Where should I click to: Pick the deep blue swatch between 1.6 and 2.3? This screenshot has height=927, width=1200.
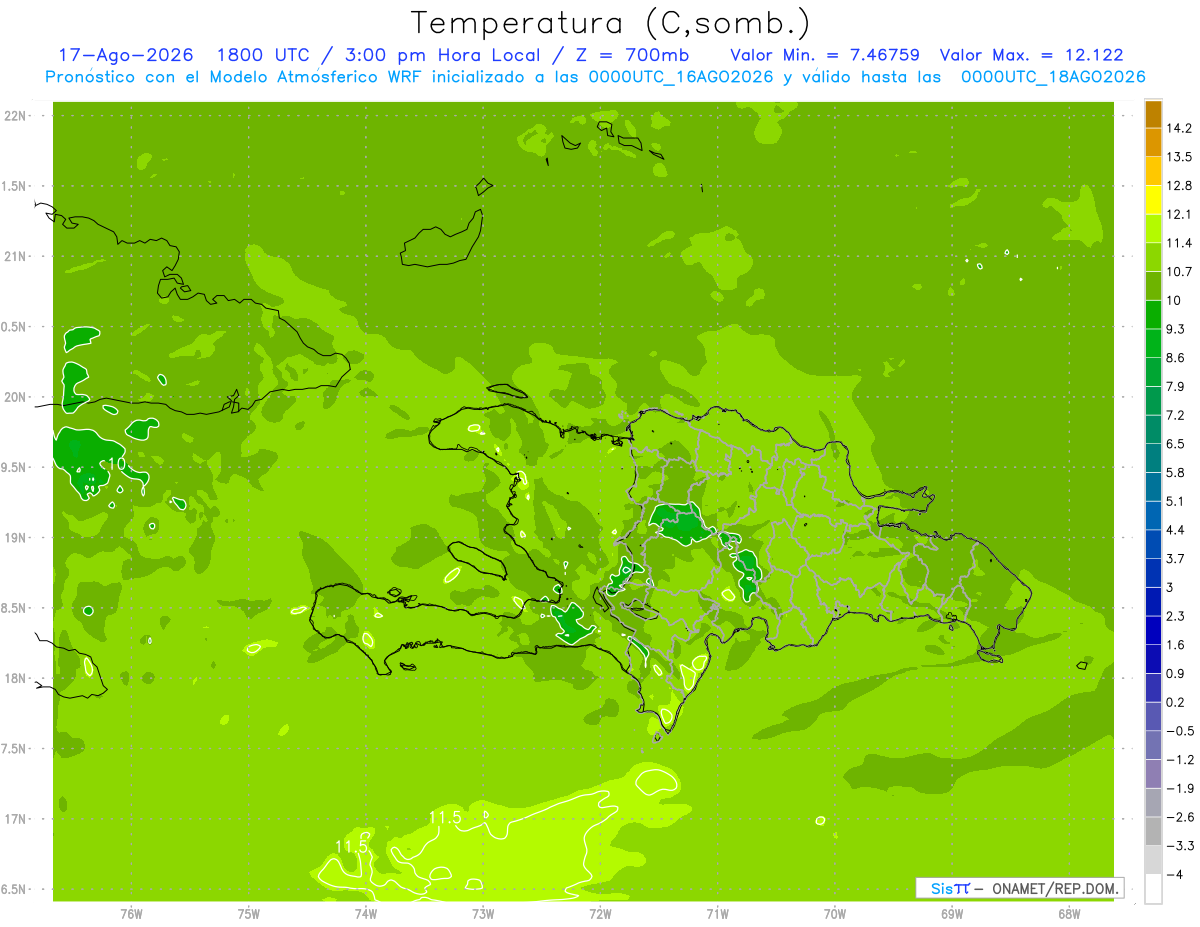[1153, 630]
